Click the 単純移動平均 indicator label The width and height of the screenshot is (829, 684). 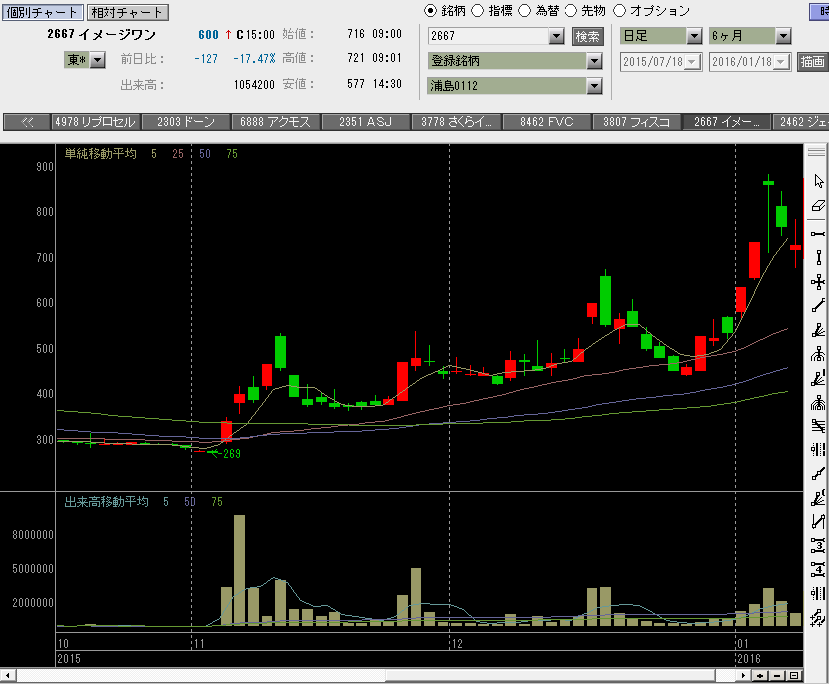coord(100,154)
